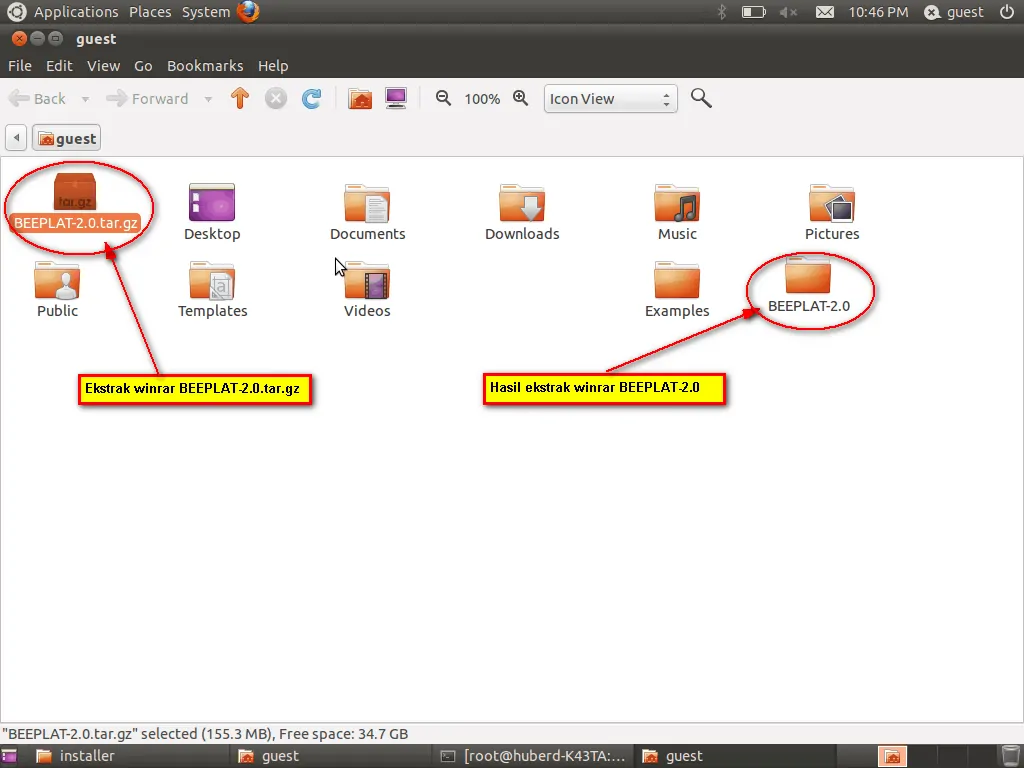Screen dimensions: 1024x768
Task: Open the System menu
Action: [206, 12]
